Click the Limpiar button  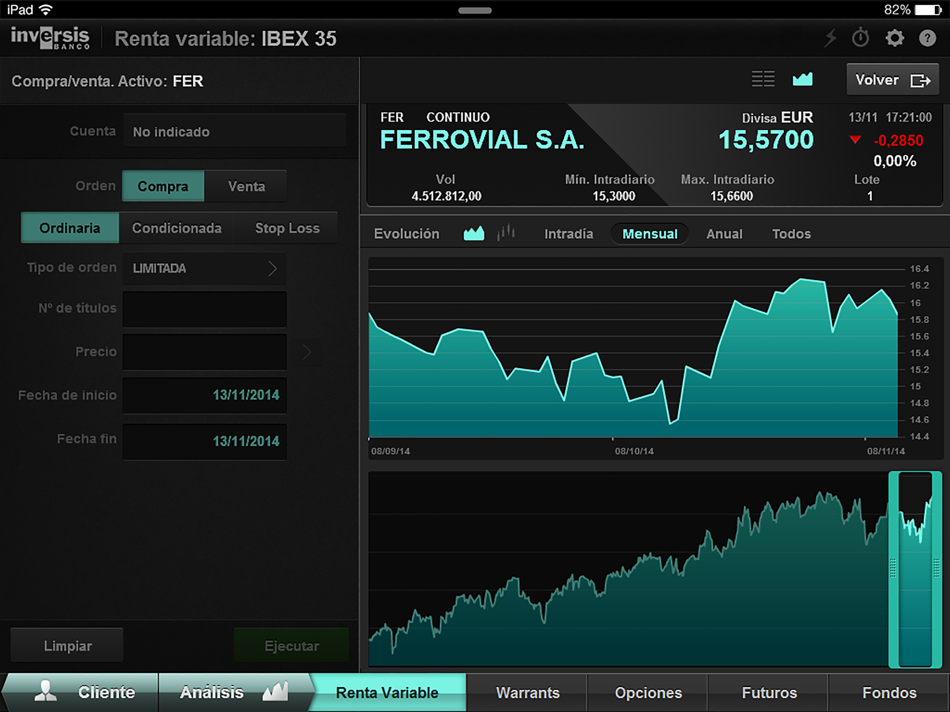click(x=66, y=644)
